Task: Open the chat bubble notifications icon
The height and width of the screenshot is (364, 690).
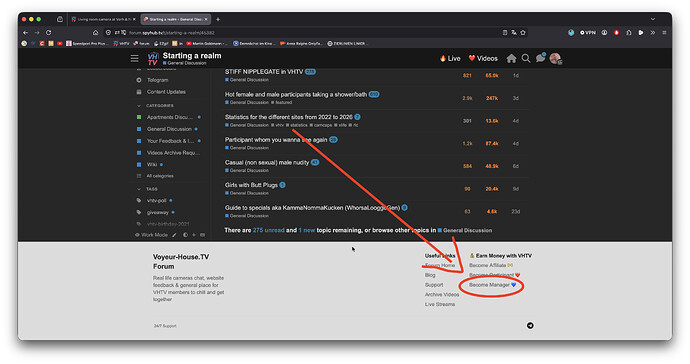Action: click(540, 58)
